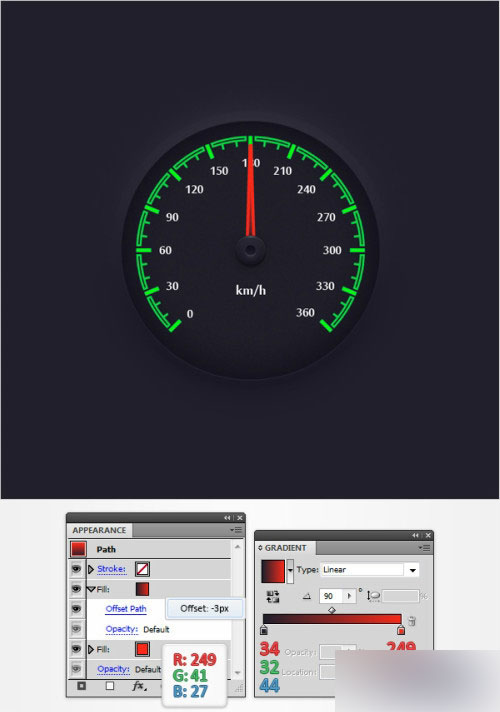Select the APPEARANCE panel tab
This screenshot has width=500, height=712.
coord(99,530)
